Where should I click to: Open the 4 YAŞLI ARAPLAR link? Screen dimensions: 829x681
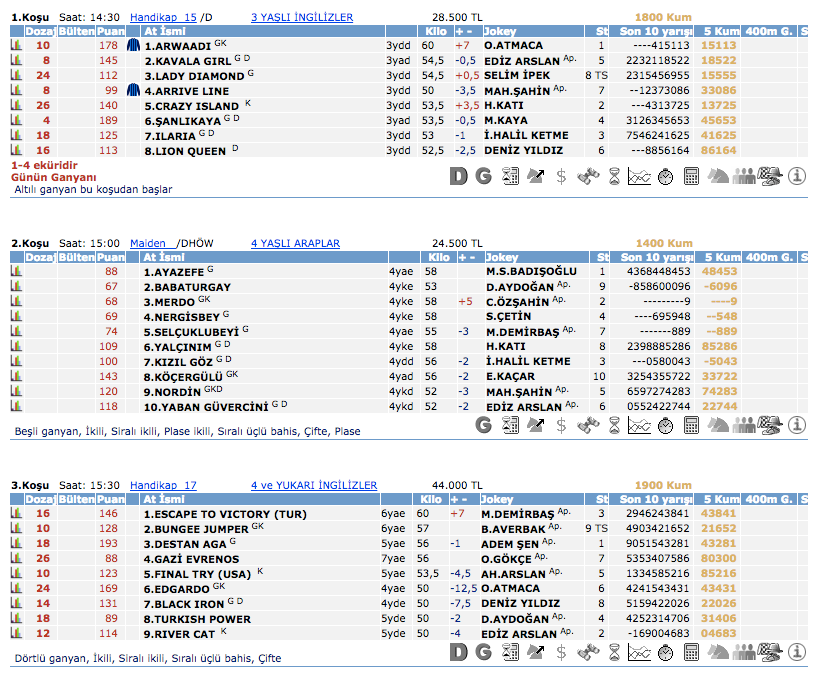[x=295, y=243]
